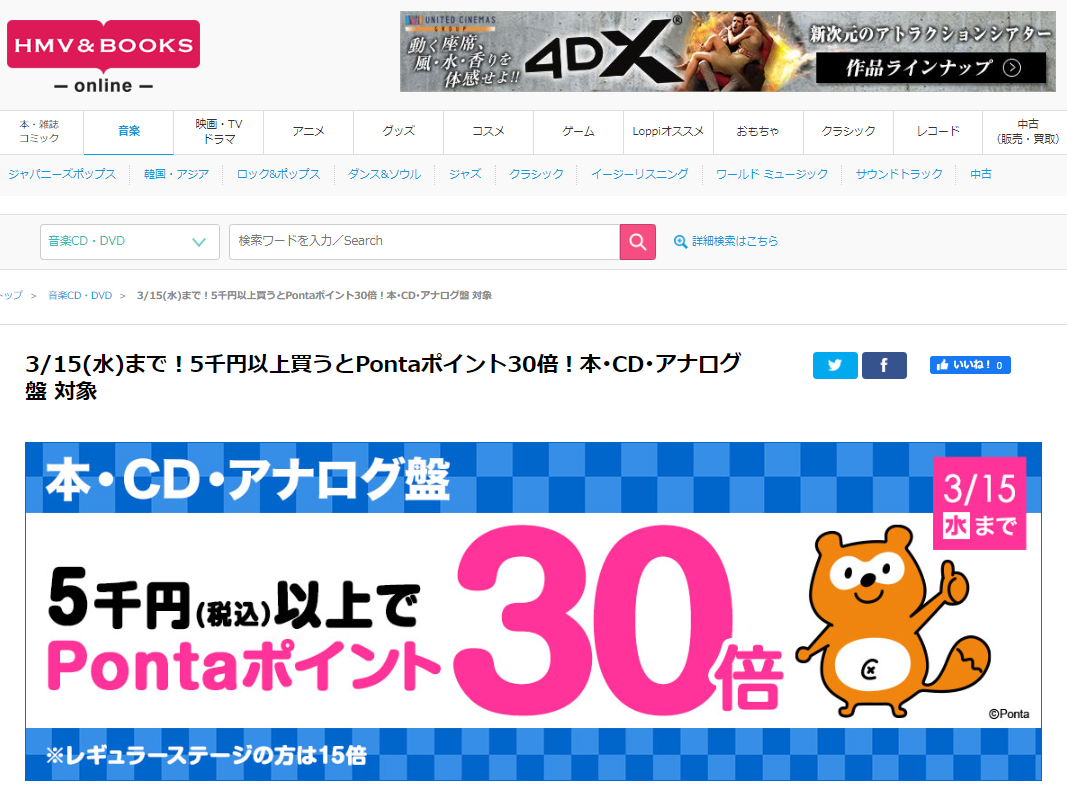The image size is (1067, 787).
Task: Select the ゲーム tab
Action: 578,131
